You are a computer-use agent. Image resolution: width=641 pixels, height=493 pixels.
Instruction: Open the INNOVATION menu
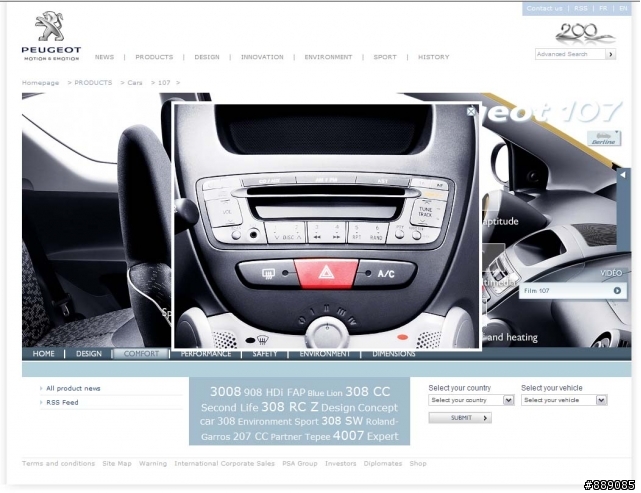[262, 57]
